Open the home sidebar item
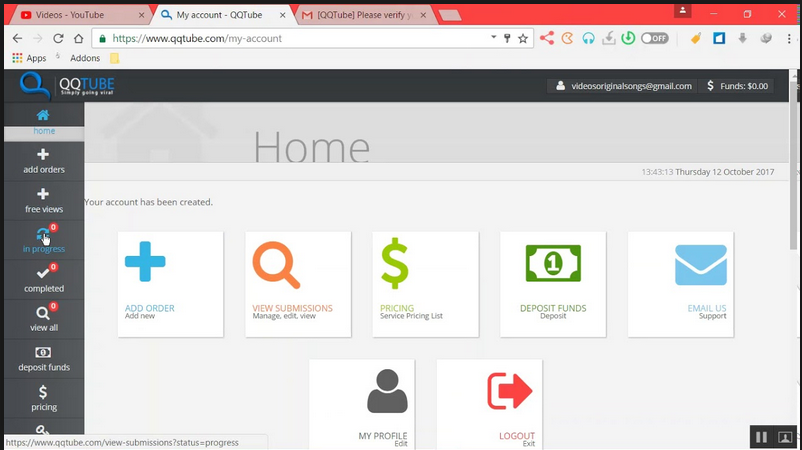 coord(43,122)
